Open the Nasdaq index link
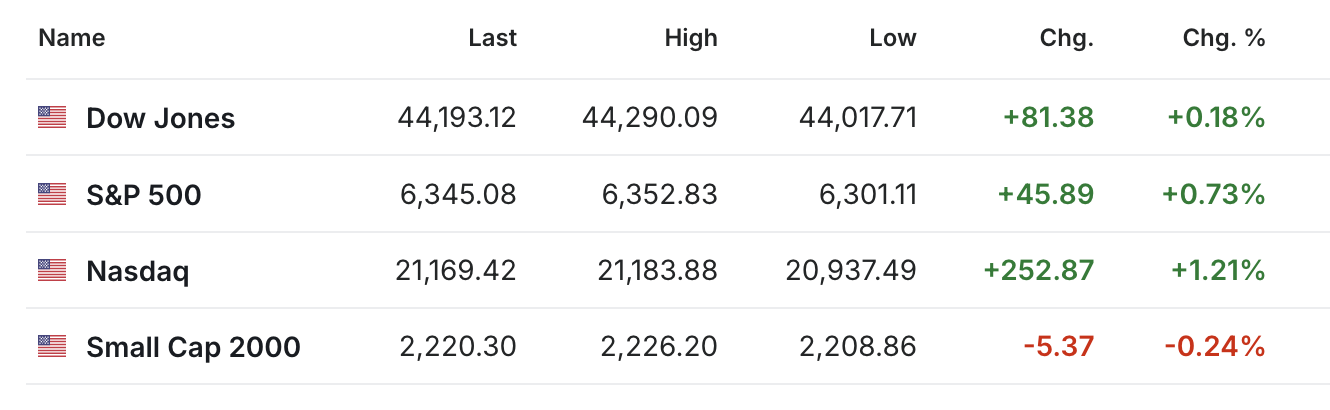This screenshot has width=1330, height=410. tap(138, 271)
